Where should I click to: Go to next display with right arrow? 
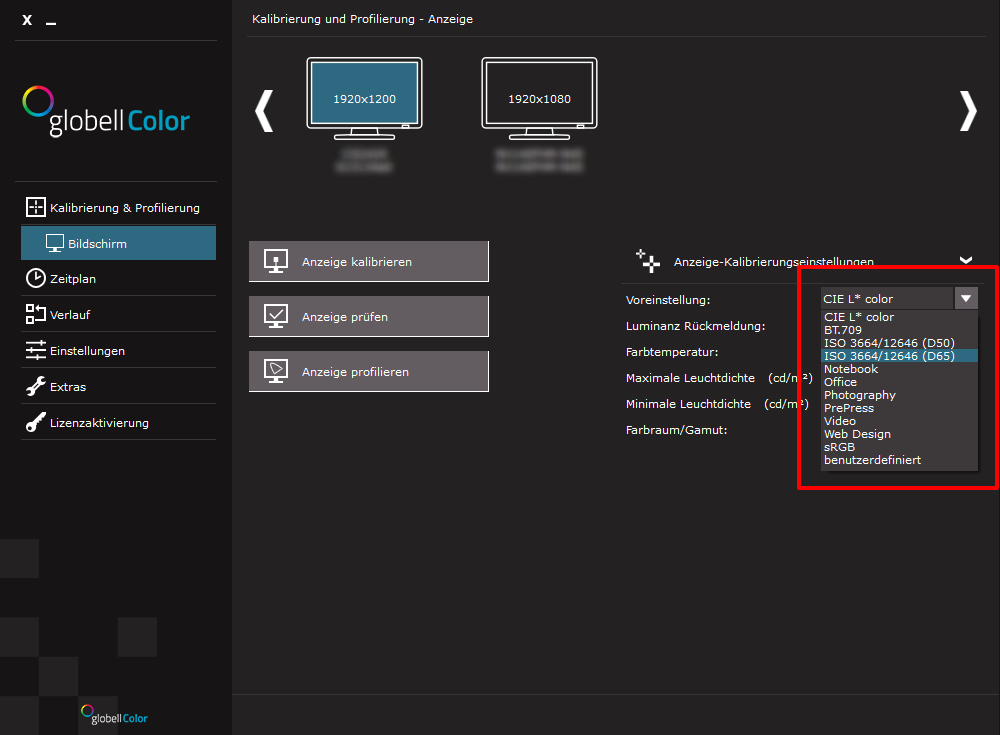click(967, 111)
